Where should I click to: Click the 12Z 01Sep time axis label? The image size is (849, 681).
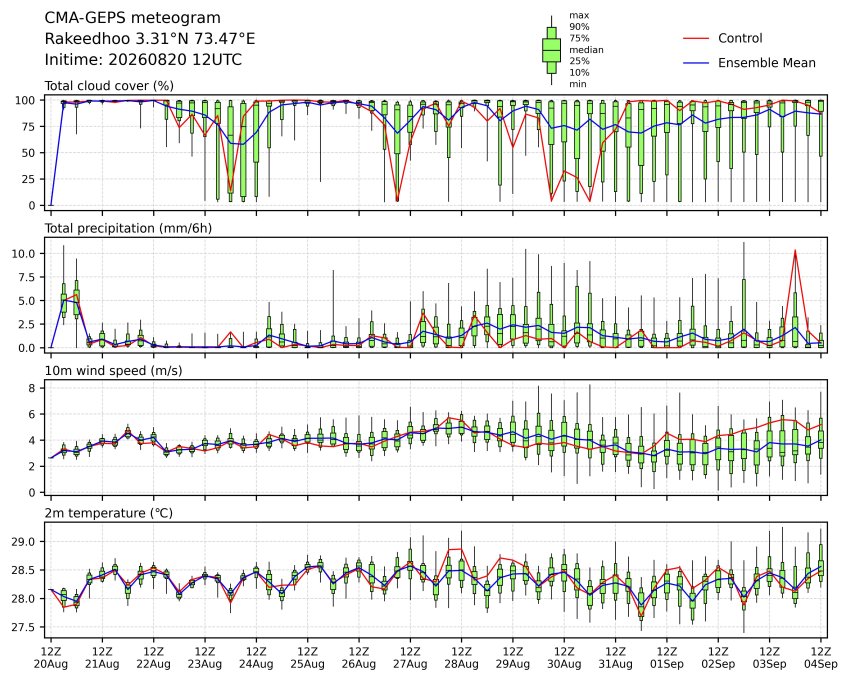coord(667,657)
